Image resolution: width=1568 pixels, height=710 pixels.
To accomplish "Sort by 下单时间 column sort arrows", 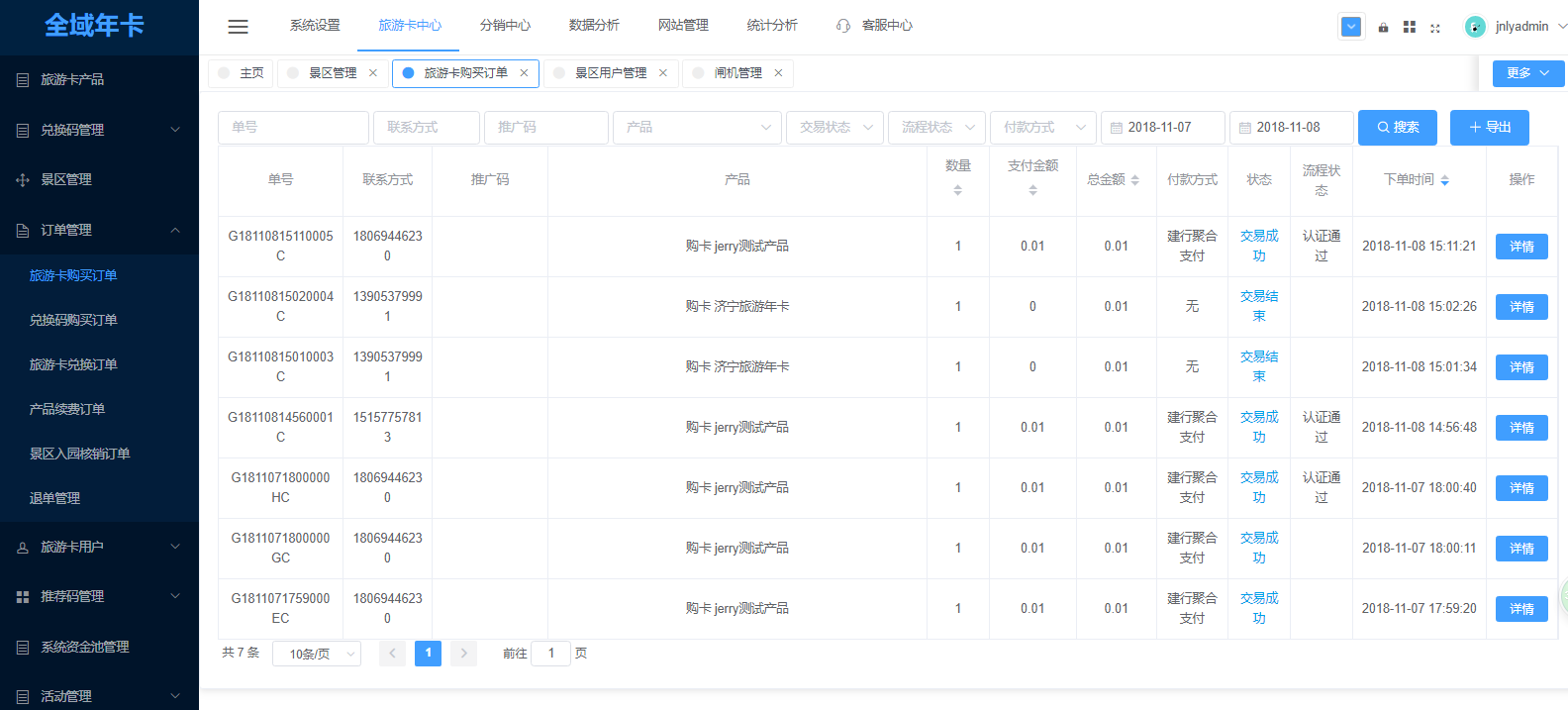I will (x=1444, y=180).
